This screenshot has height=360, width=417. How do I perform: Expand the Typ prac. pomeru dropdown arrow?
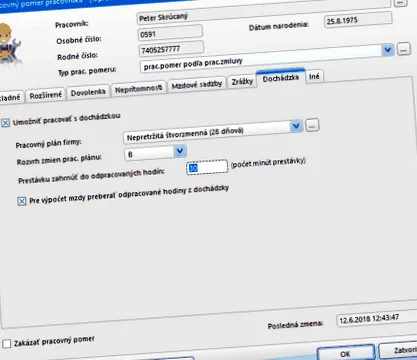click(x=387, y=50)
